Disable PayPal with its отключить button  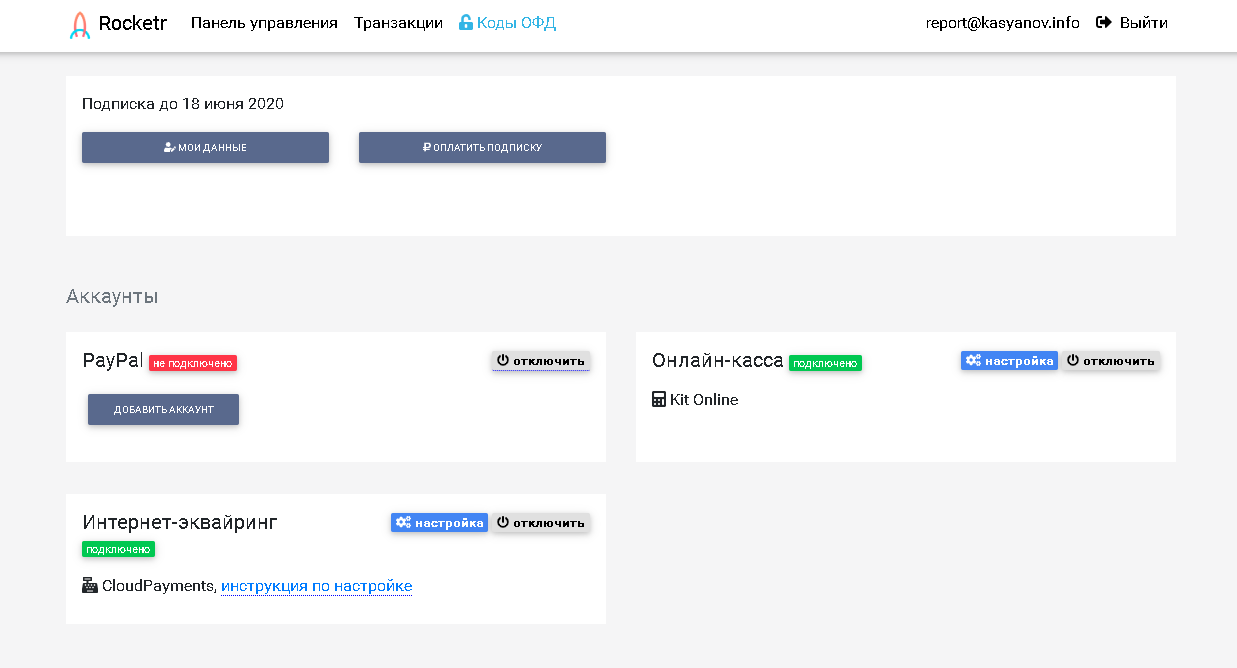click(x=540, y=360)
